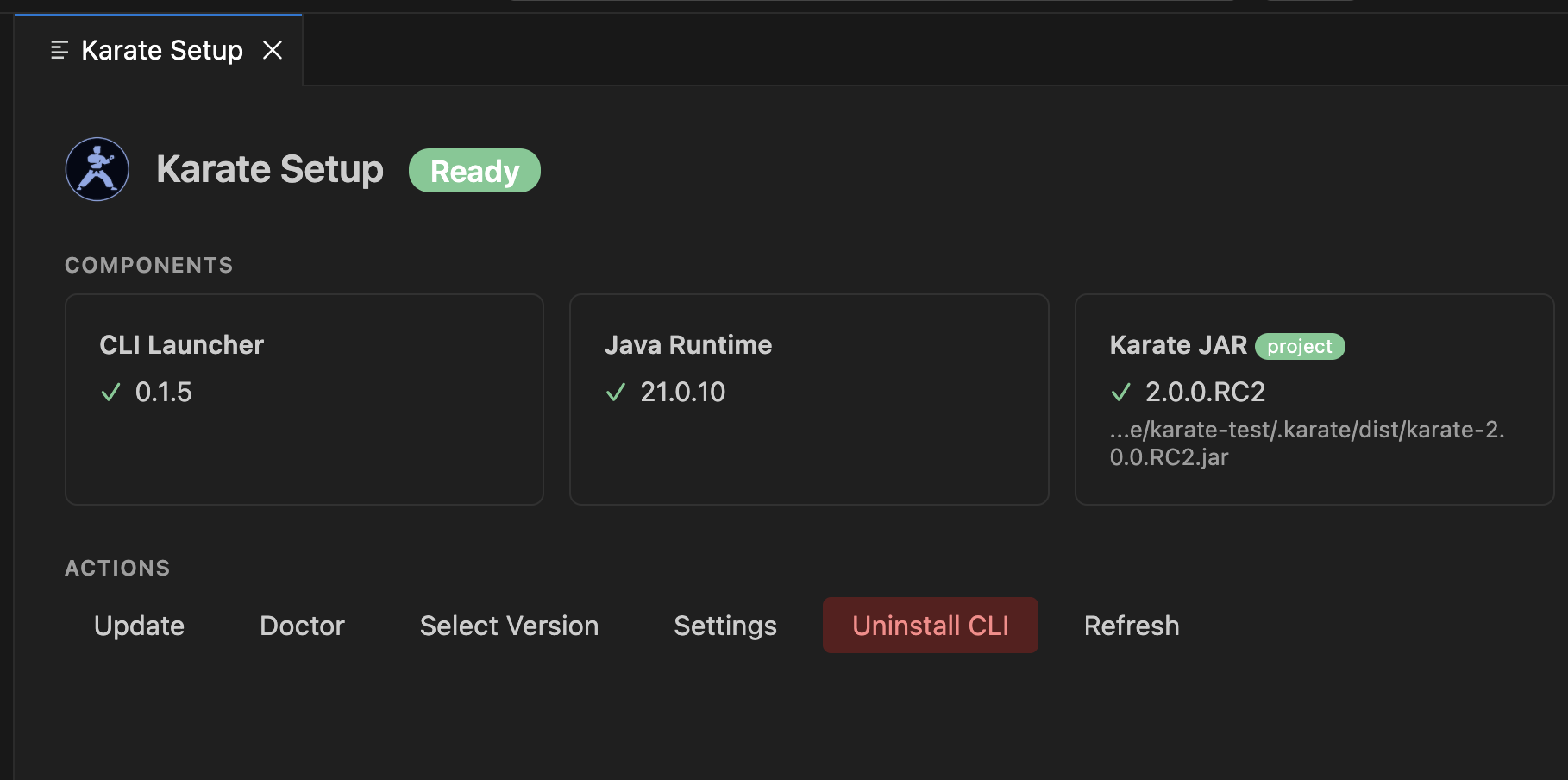Click the red Uninstall CLI button
Screen dimensions: 1568x780
point(931,626)
